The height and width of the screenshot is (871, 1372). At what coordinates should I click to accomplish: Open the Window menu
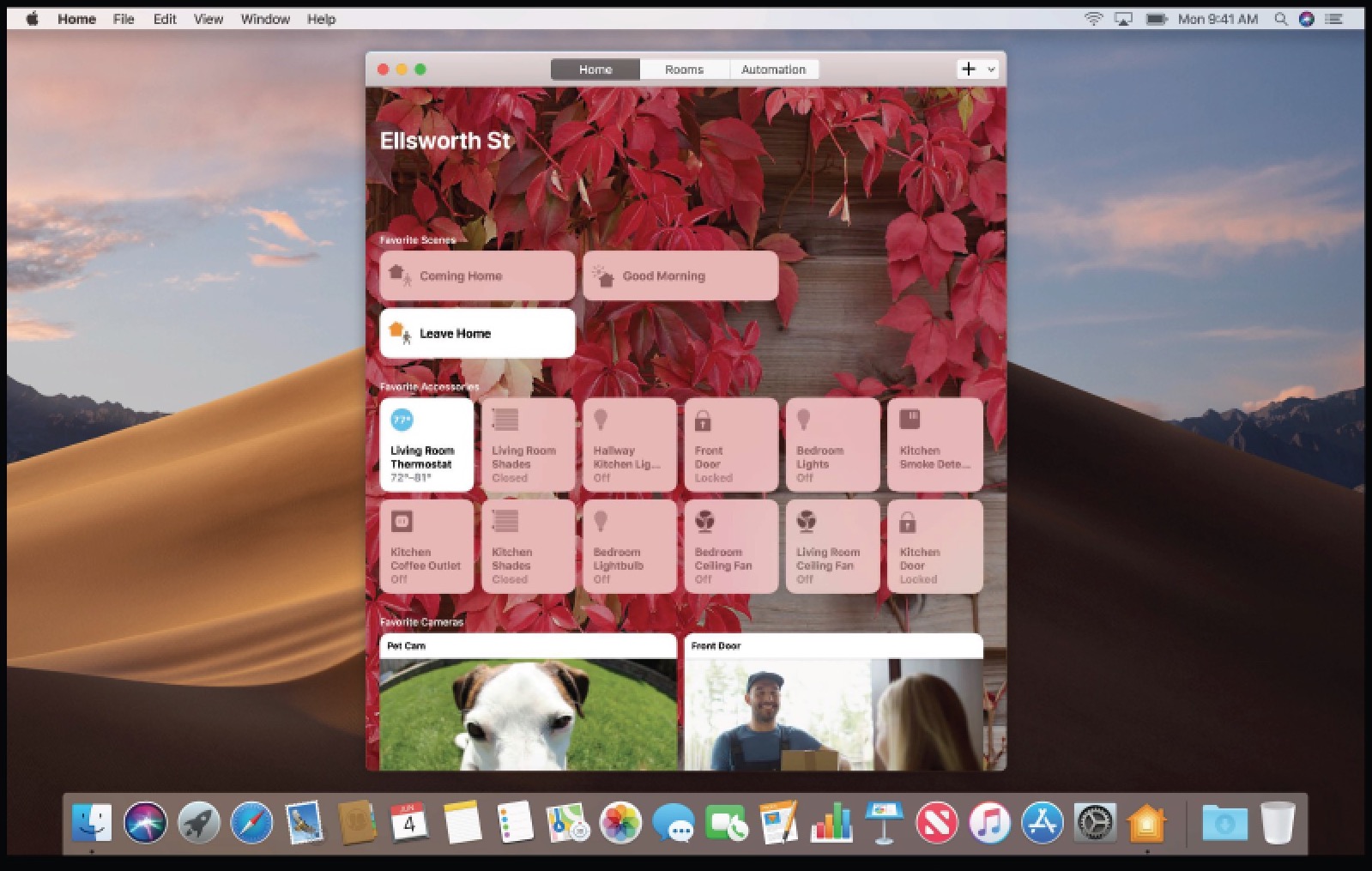click(x=265, y=19)
